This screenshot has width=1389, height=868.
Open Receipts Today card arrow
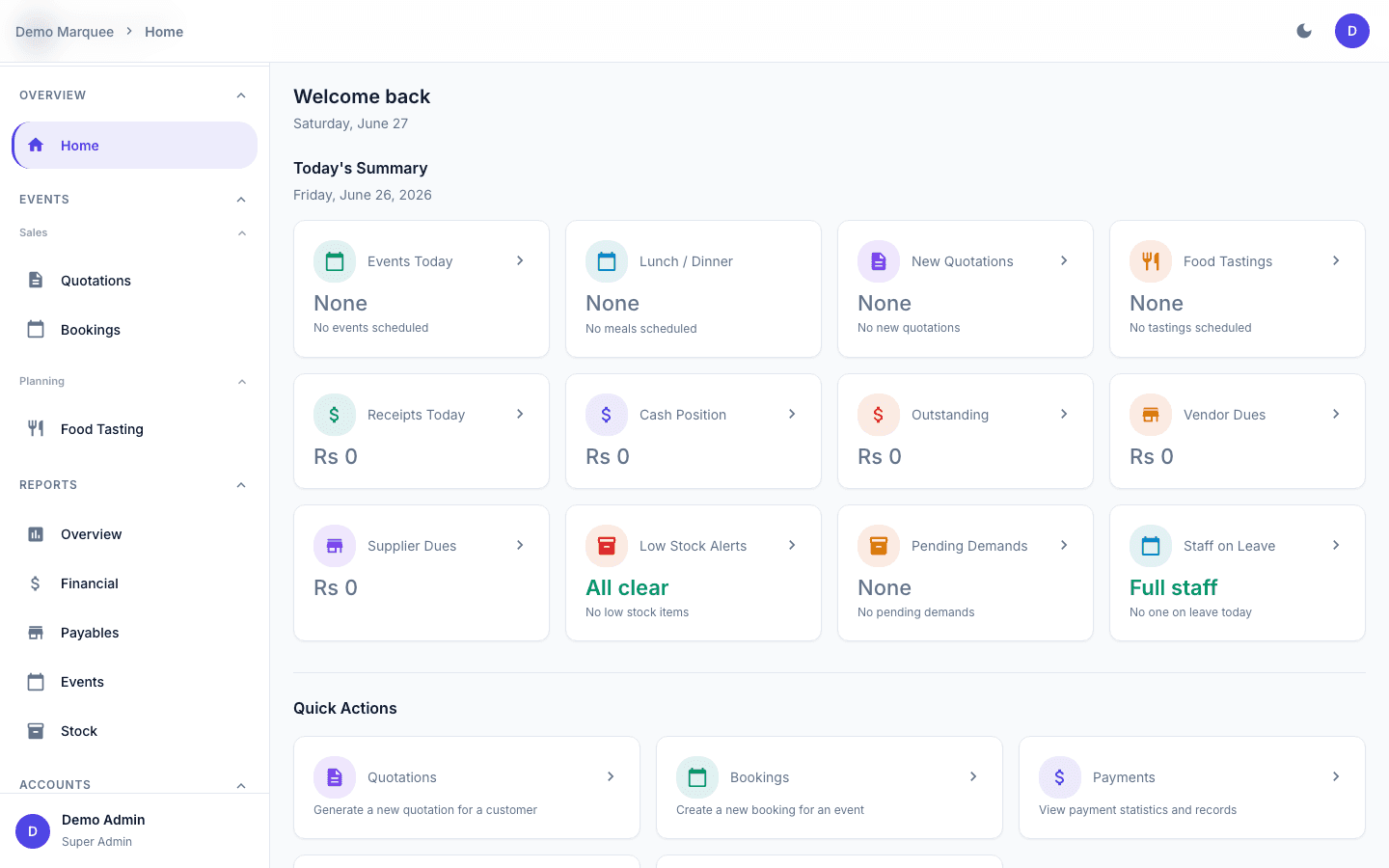click(520, 414)
